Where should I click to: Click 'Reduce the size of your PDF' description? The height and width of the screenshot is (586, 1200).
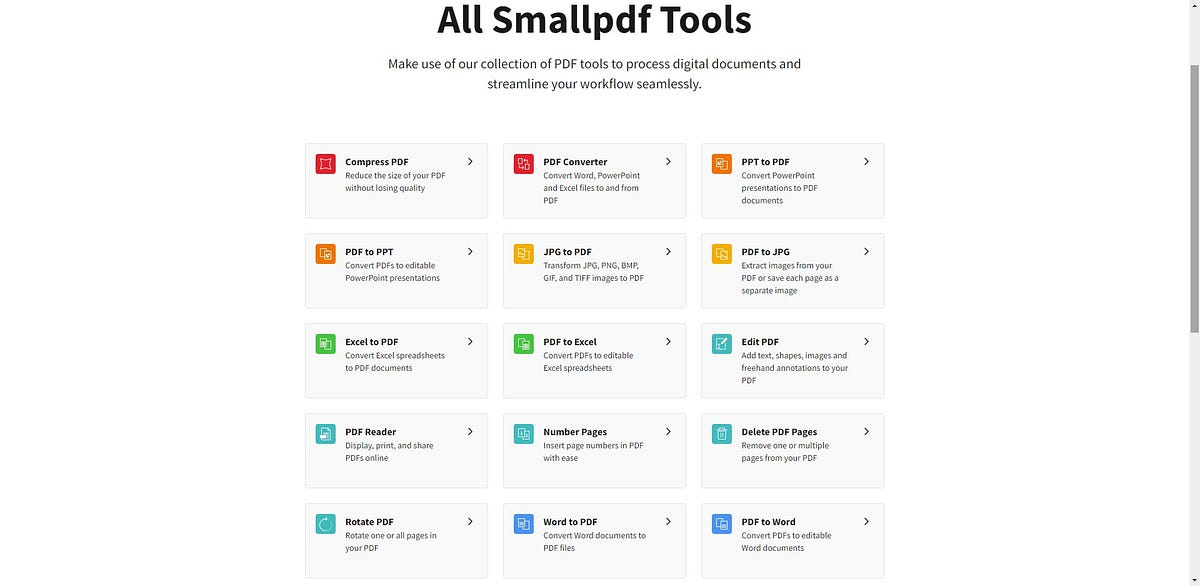pos(395,182)
